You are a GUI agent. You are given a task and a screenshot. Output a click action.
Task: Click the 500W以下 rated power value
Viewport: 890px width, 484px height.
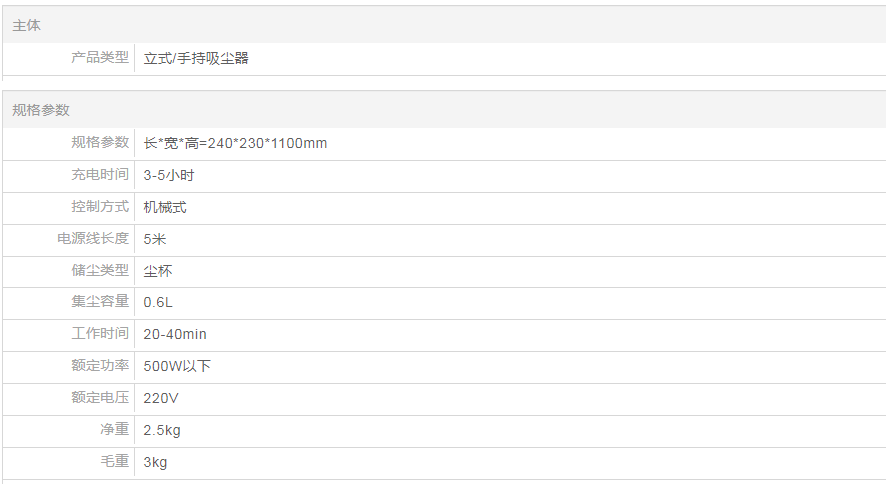[177, 366]
